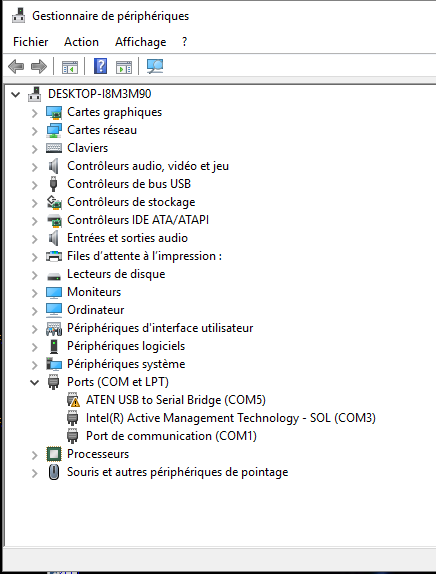The height and width of the screenshot is (574, 436).
Task: Click the Entrées et sorties audio icon
Action: tap(54, 238)
